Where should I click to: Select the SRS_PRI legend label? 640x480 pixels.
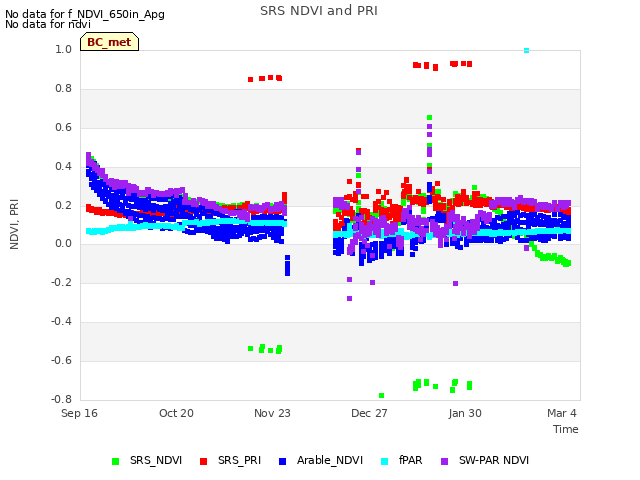[239, 460]
